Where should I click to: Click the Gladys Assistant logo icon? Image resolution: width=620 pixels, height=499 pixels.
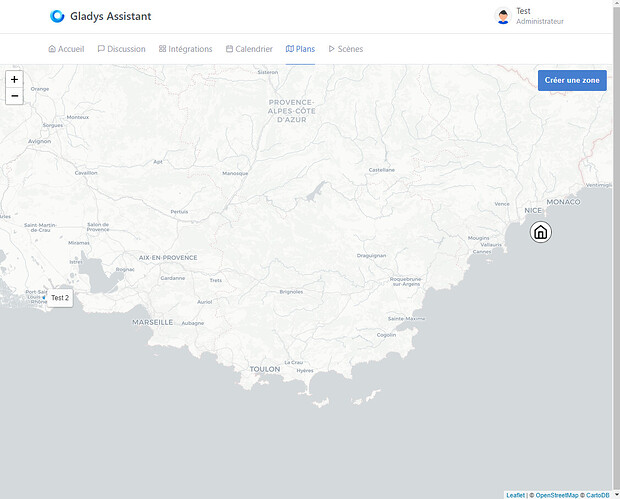pyautogui.click(x=57, y=16)
